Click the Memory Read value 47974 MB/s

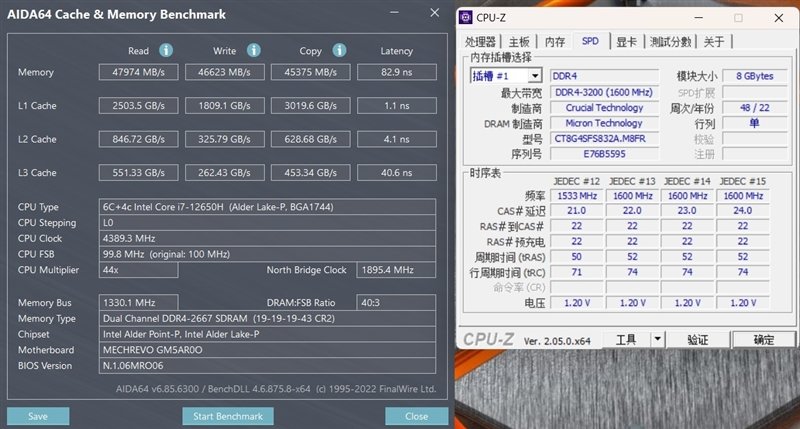point(138,72)
